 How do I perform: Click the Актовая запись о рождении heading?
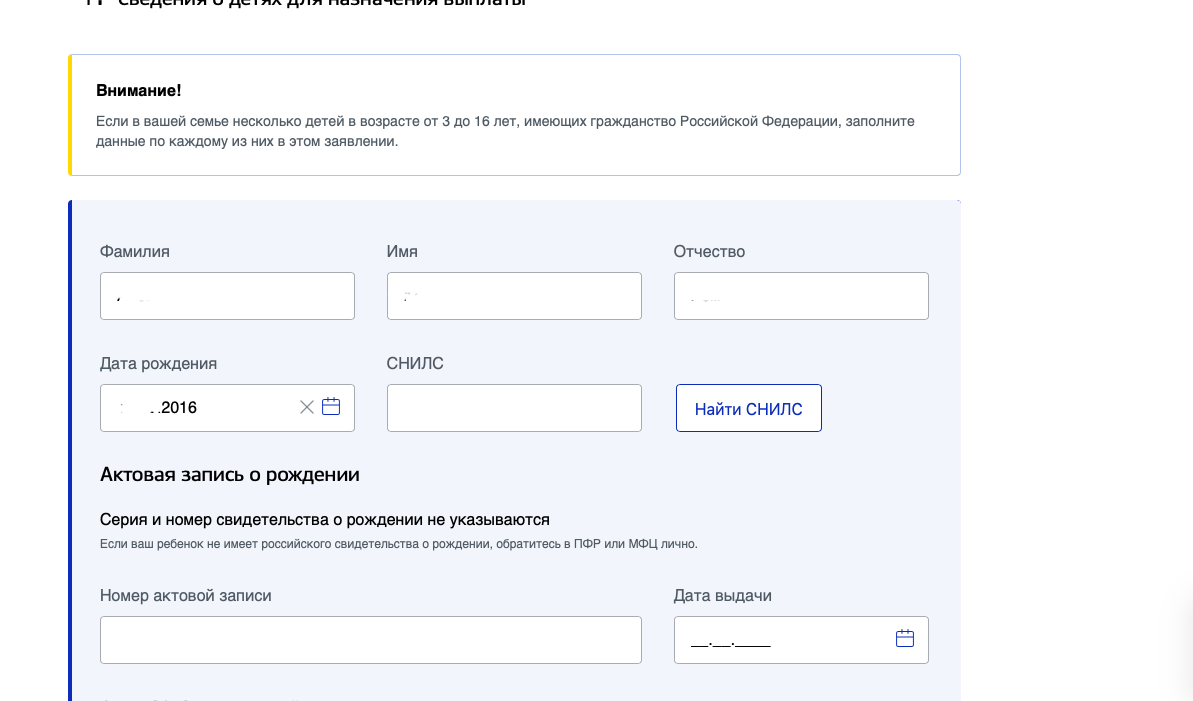click(230, 474)
